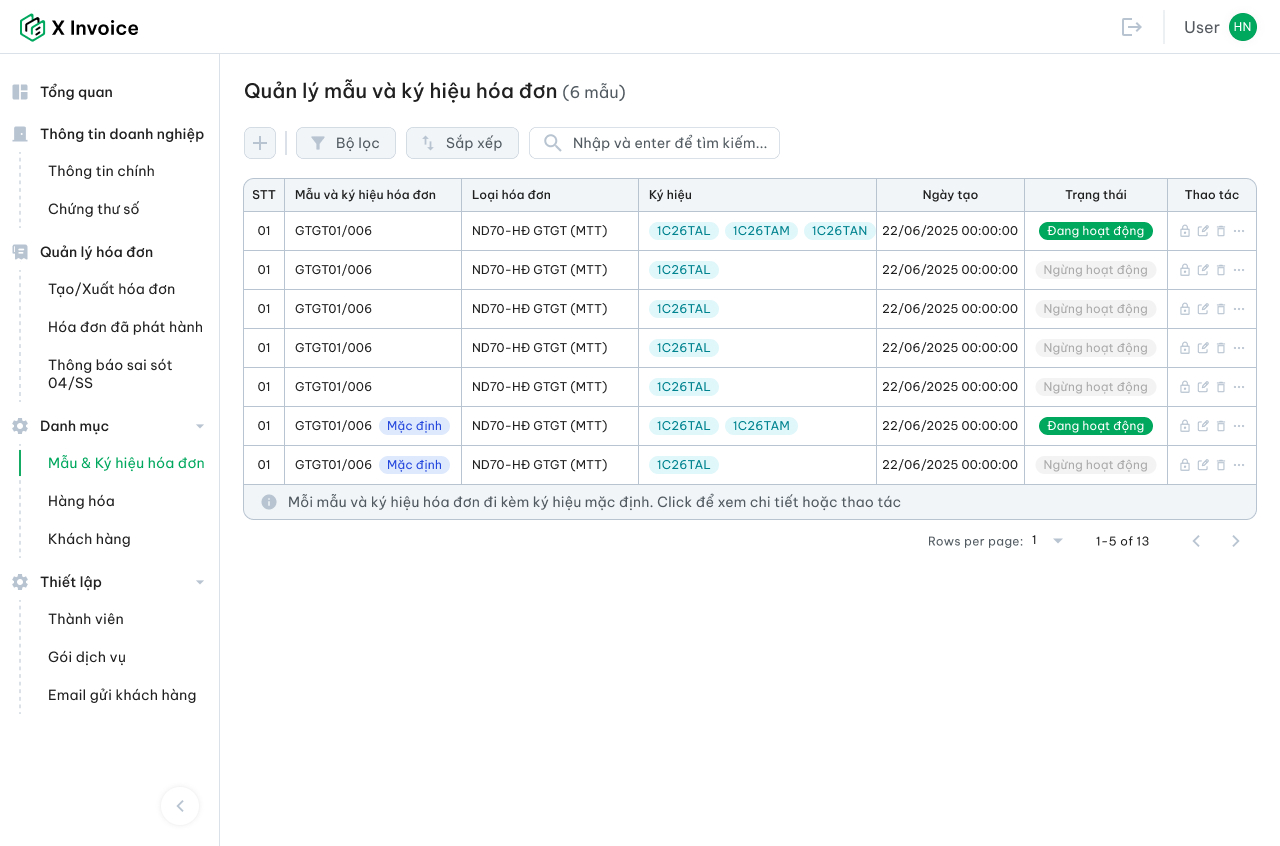Click the edit icon in last table row
Screen dimensions: 1280x846
click(x=1203, y=465)
